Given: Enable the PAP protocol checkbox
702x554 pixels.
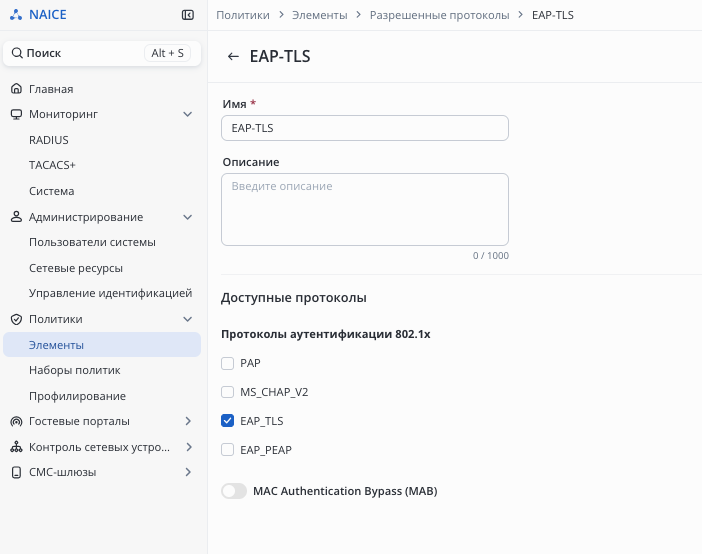Looking at the screenshot, I should (x=228, y=363).
